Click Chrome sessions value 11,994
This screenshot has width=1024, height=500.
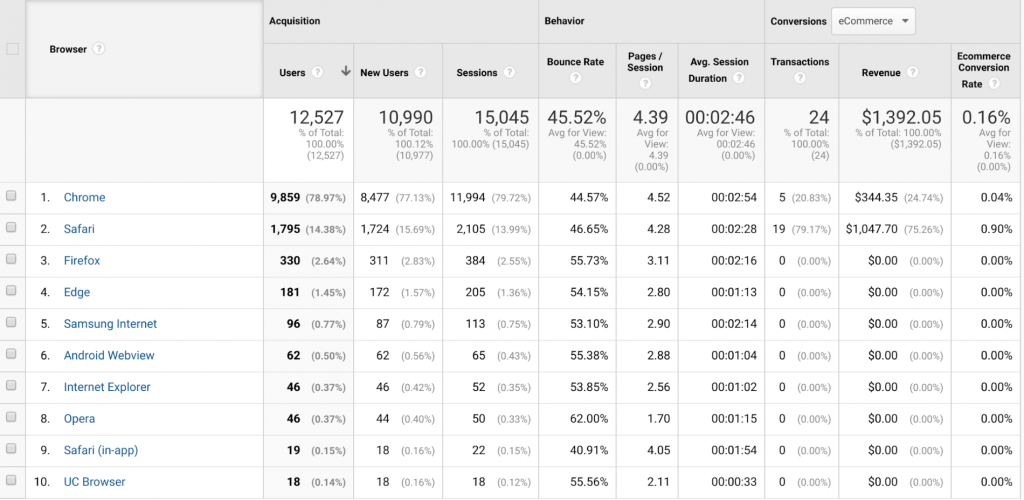pyautogui.click(x=468, y=197)
